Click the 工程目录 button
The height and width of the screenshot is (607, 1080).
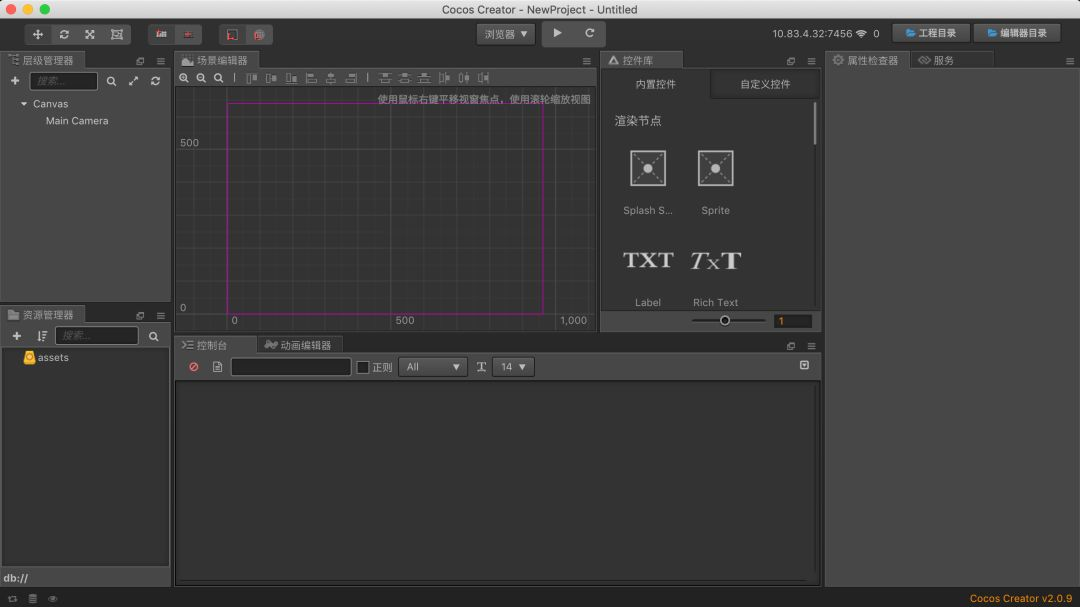coord(930,33)
